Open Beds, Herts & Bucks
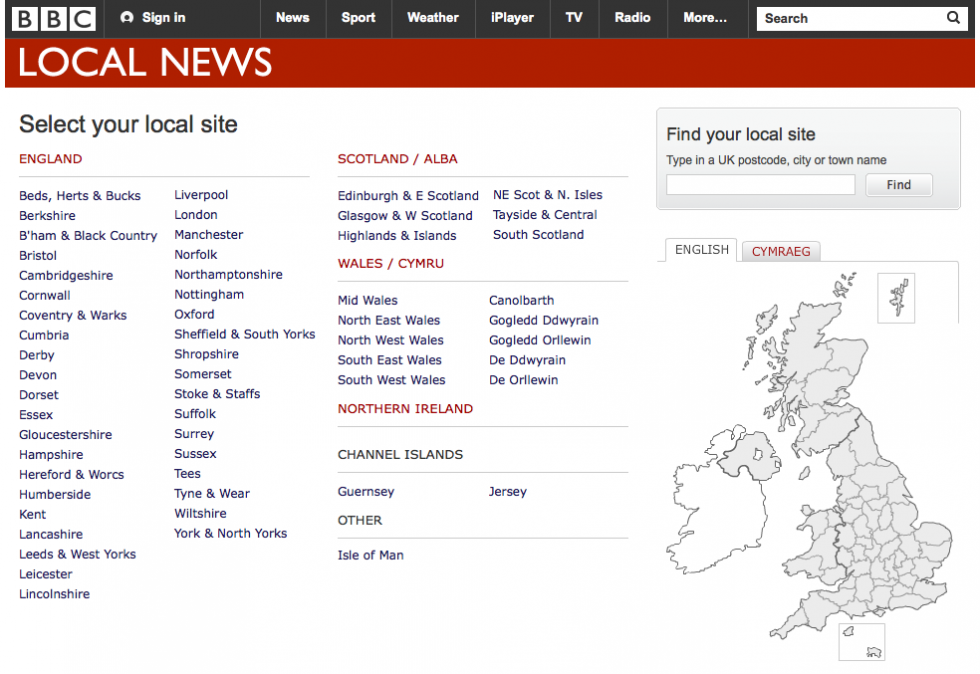 [80, 196]
